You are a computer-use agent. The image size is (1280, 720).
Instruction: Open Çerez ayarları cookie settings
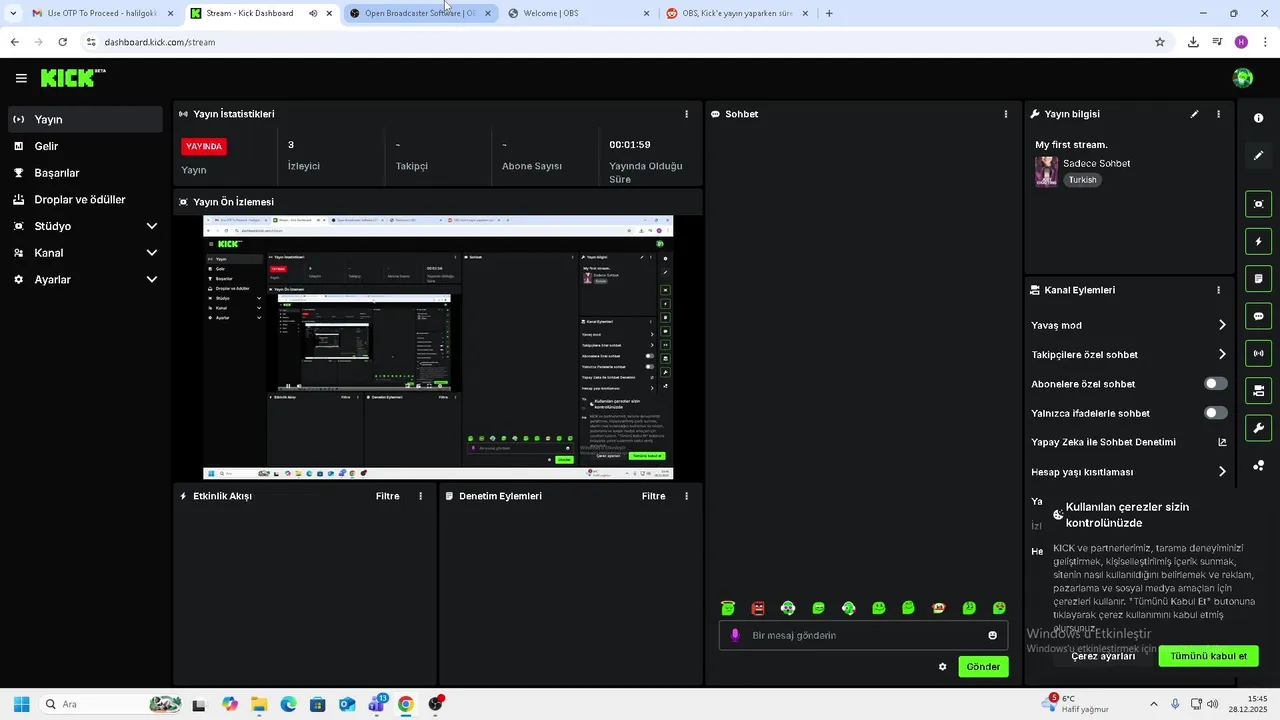[x=1103, y=656]
